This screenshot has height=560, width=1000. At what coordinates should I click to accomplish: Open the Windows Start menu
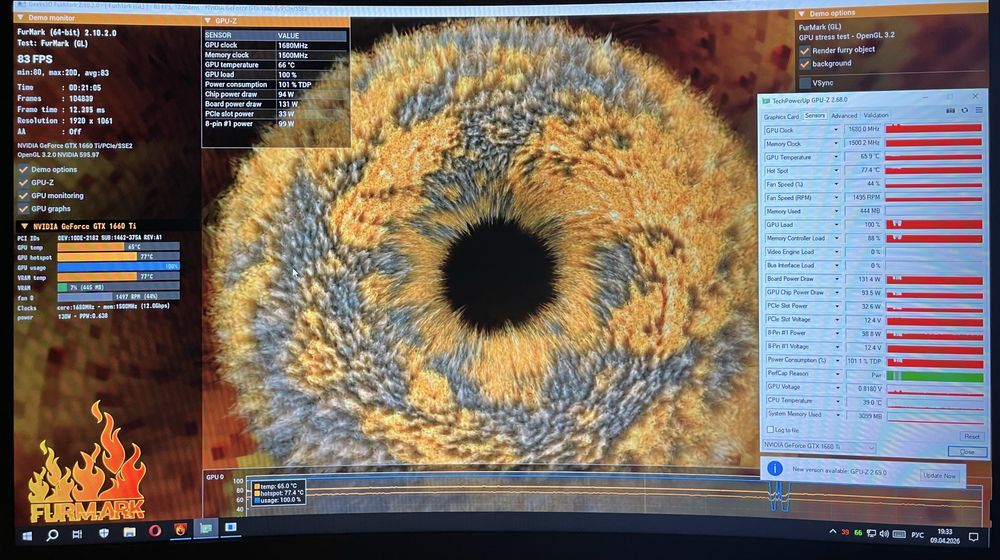coord(27,536)
